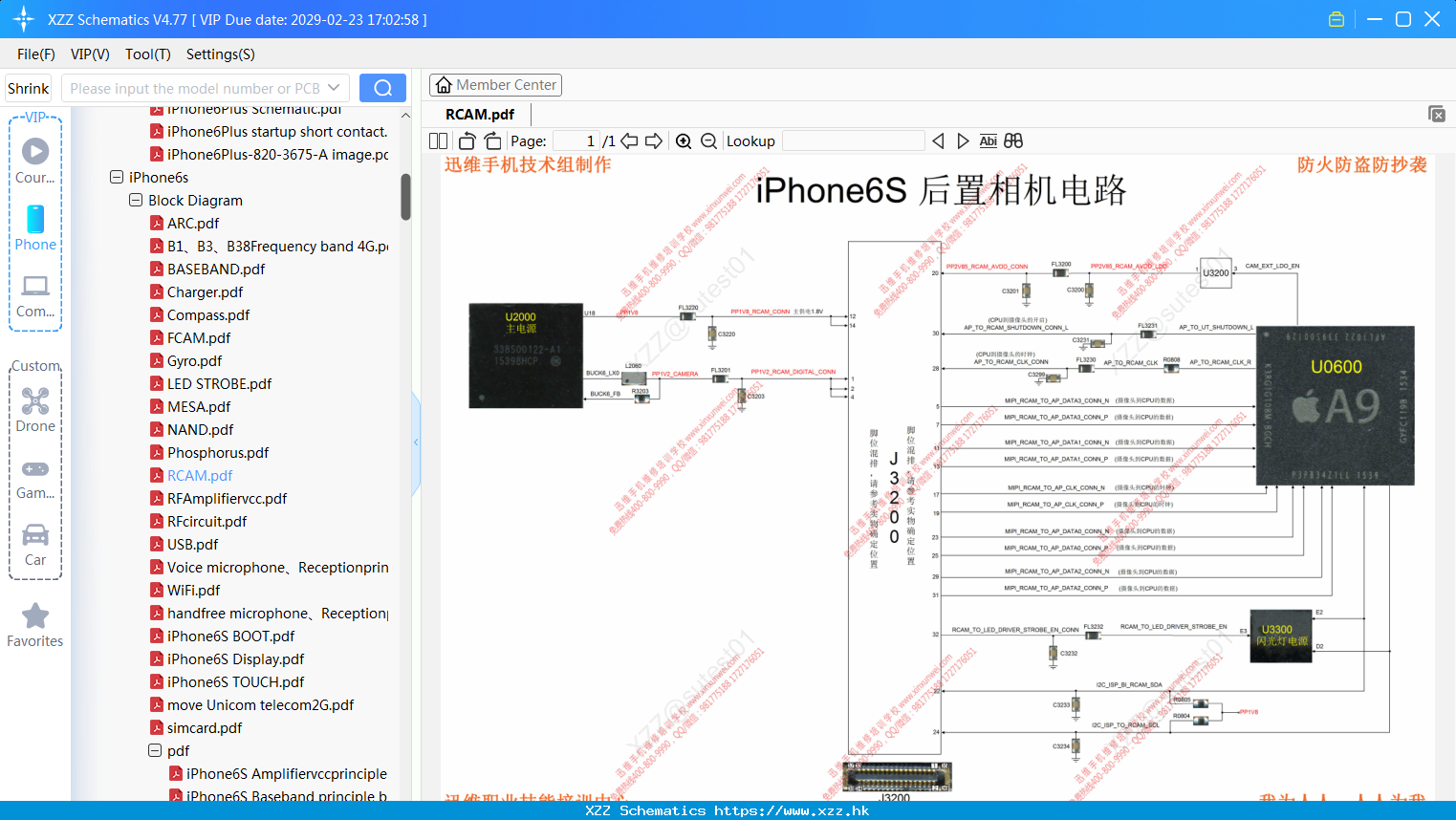Open iPhone6S TOUCH.pdf
Screen dimensions: 1456x820
point(235,681)
